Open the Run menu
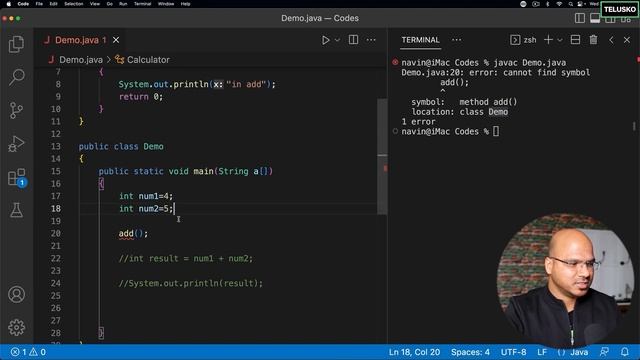The image size is (640, 360). coord(123,4)
